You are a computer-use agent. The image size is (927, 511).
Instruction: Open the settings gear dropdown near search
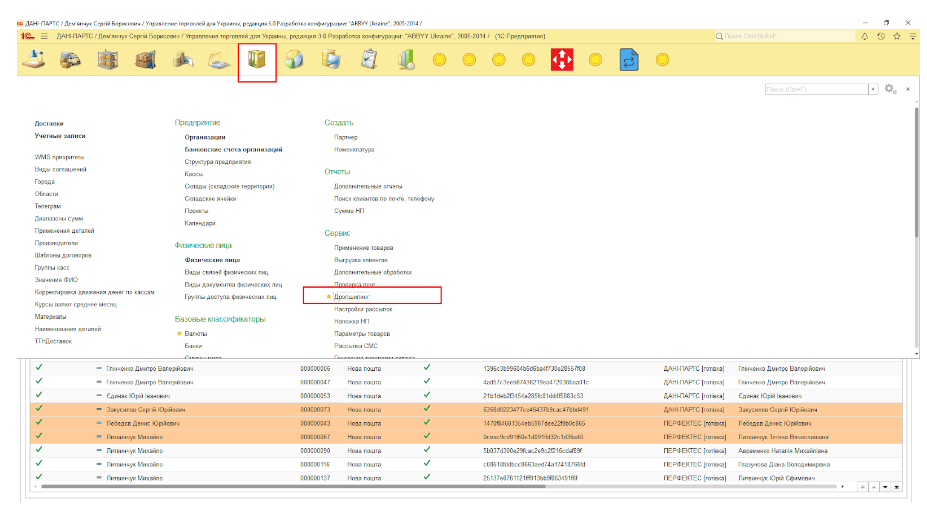pos(890,89)
